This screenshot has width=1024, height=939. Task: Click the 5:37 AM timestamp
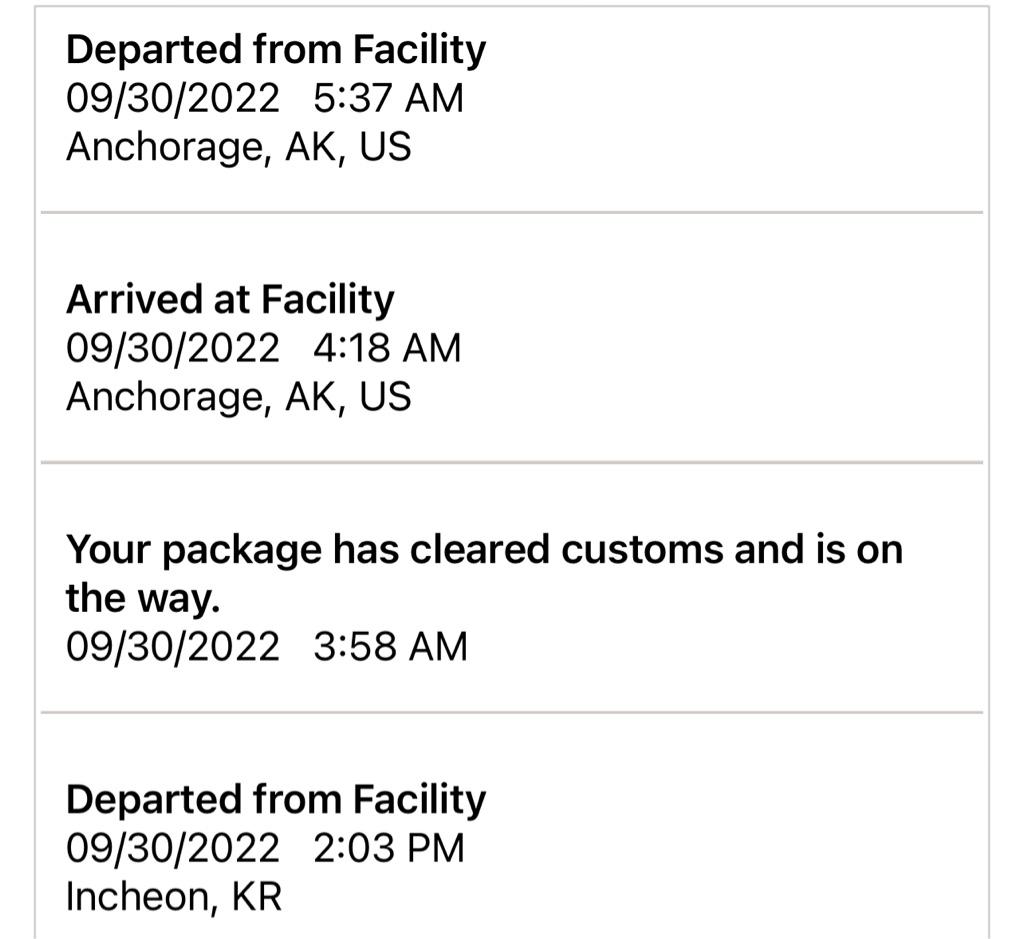point(389,99)
